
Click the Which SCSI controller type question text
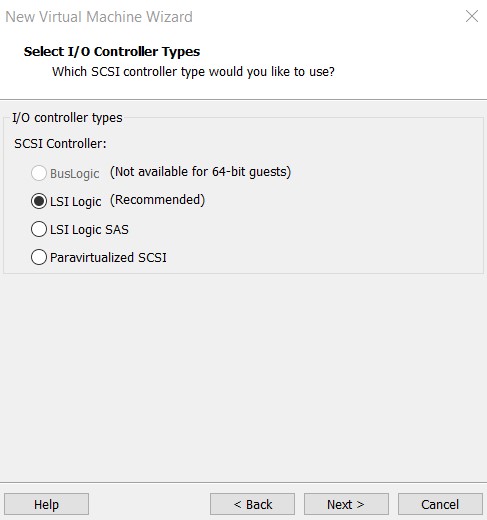193,72
